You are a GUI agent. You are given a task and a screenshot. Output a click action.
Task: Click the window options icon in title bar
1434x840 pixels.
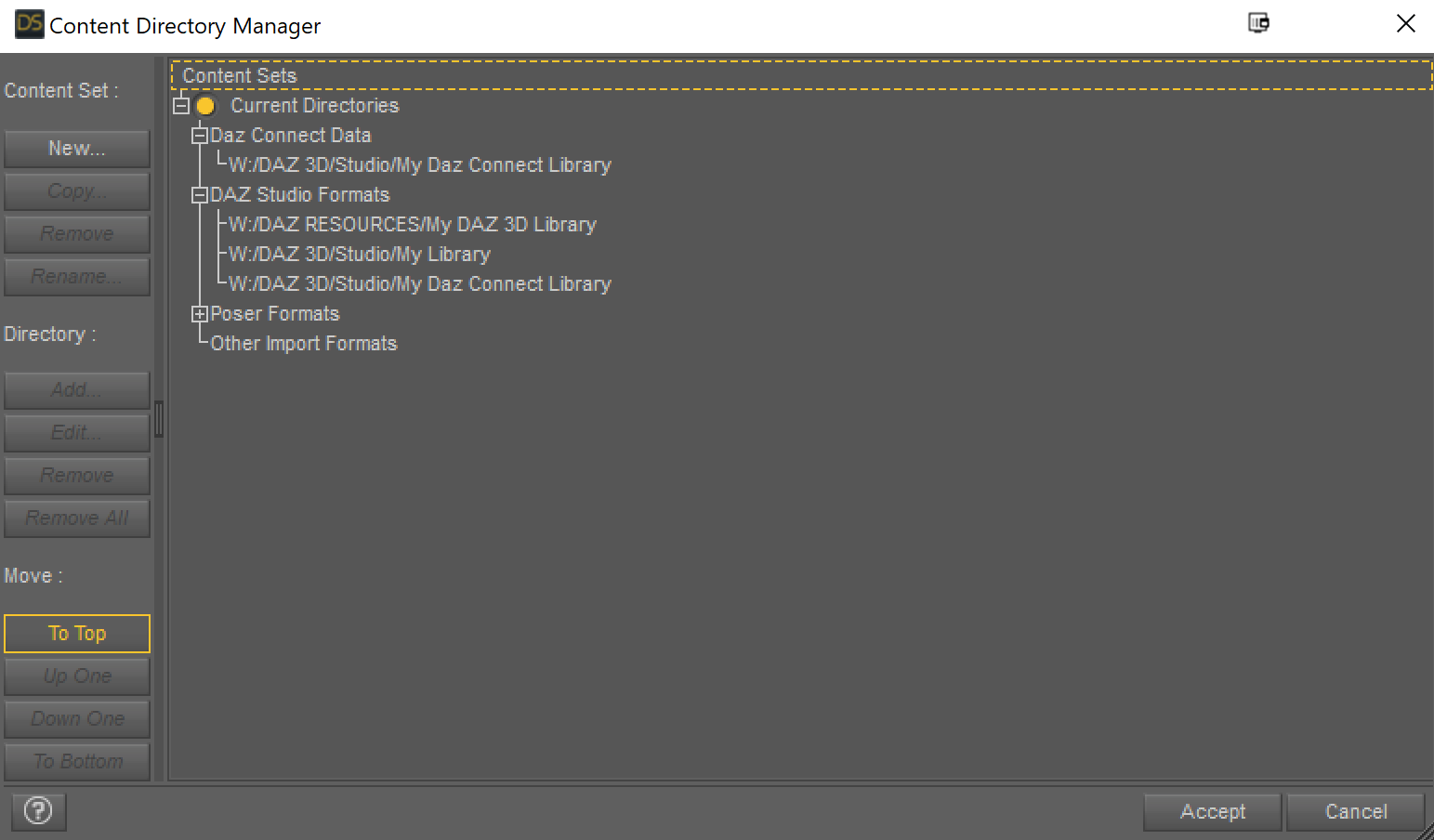[1258, 23]
